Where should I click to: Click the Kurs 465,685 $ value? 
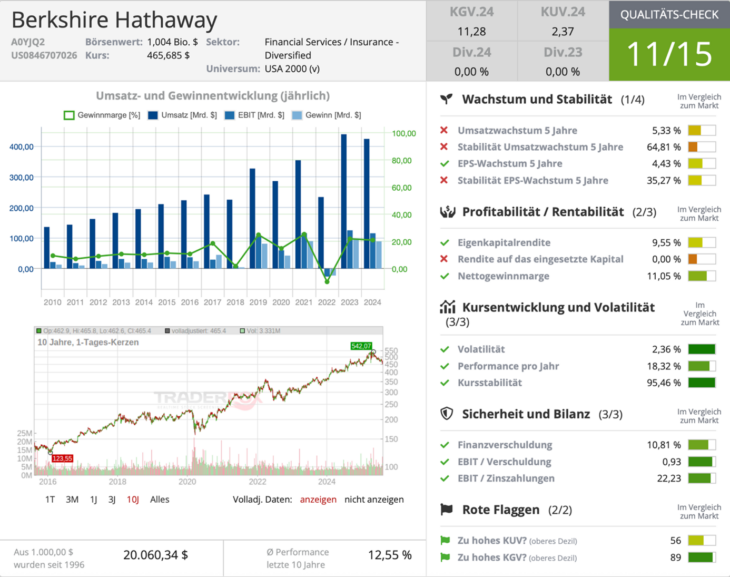click(168, 55)
